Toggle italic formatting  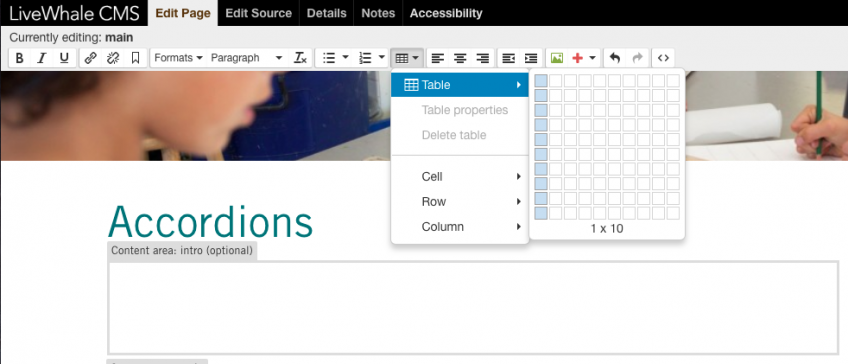tap(42, 58)
